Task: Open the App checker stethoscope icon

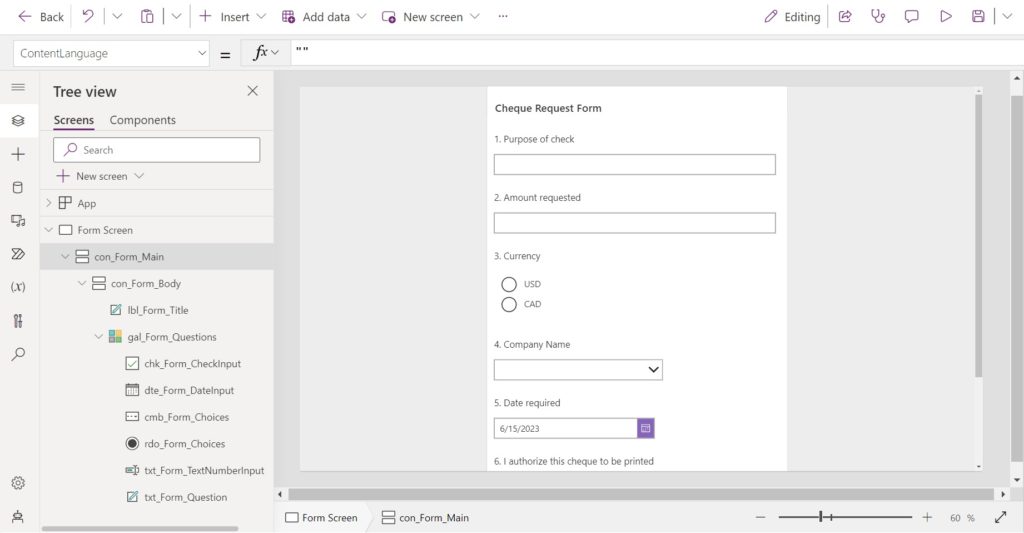Action: tap(878, 16)
